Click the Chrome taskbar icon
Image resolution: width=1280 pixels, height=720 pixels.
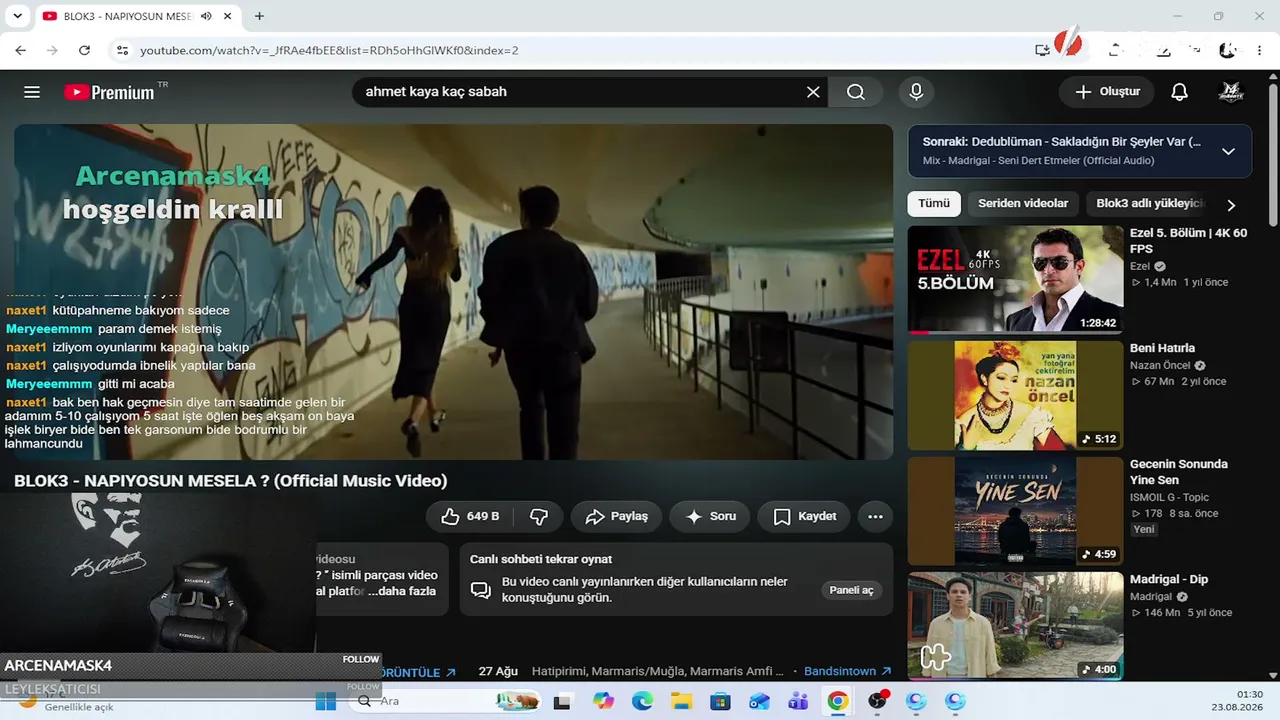838,701
